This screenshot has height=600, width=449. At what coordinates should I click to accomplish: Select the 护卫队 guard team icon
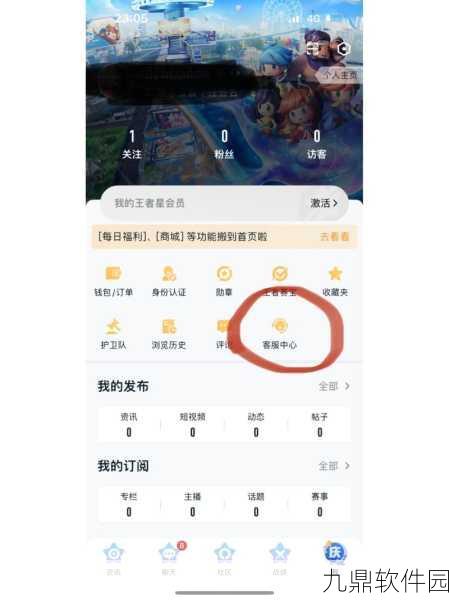pos(113,334)
